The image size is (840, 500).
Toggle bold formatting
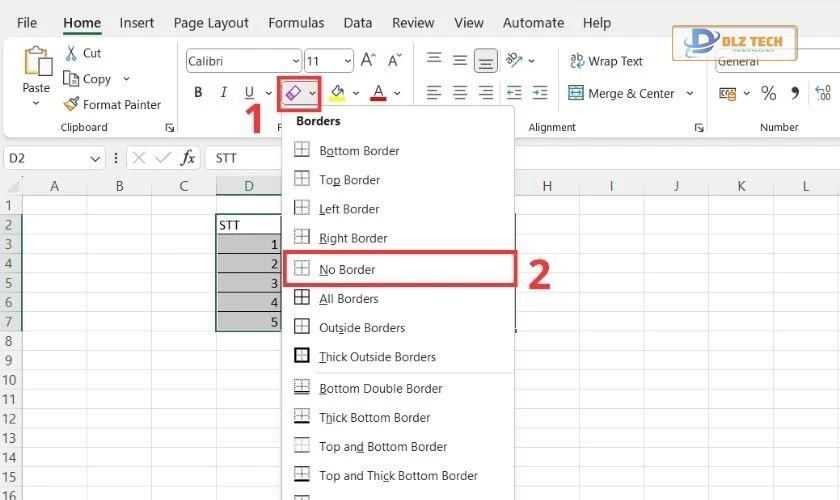tap(198, 93)
